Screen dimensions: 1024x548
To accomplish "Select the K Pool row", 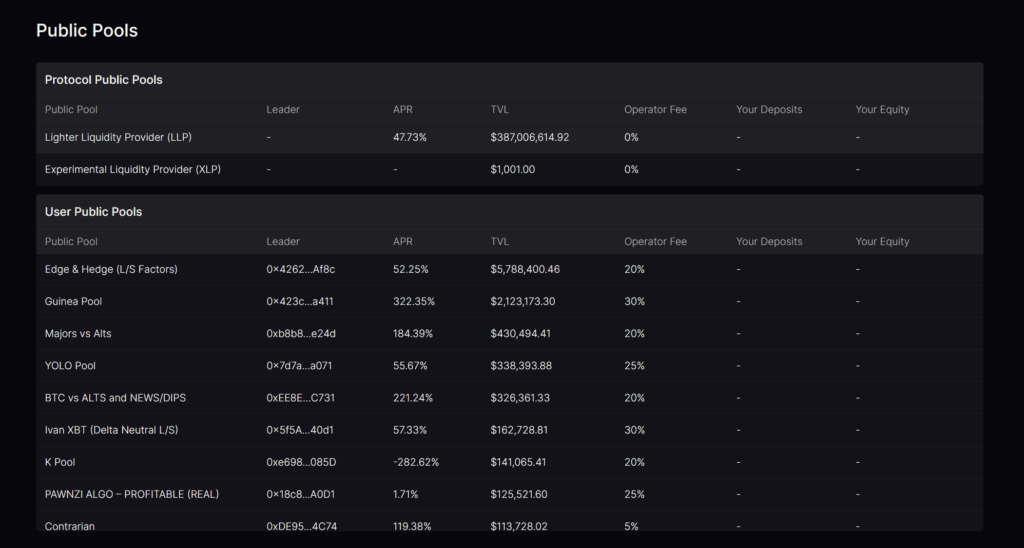I will (x=60, y=462).
